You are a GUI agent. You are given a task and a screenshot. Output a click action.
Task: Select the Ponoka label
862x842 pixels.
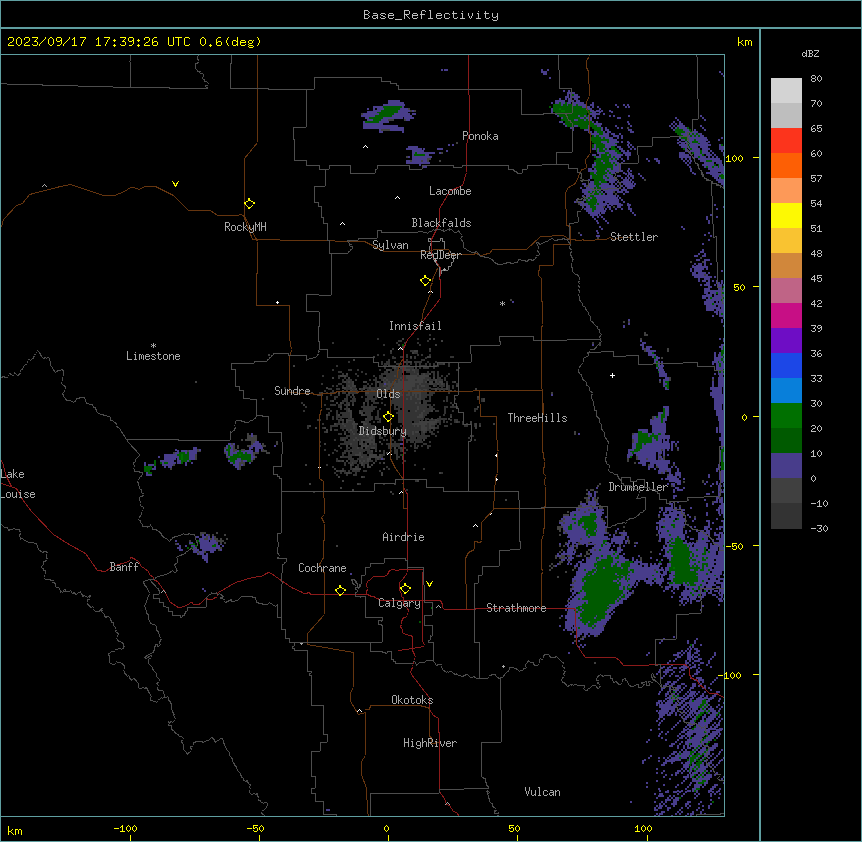tap(480, 136)
